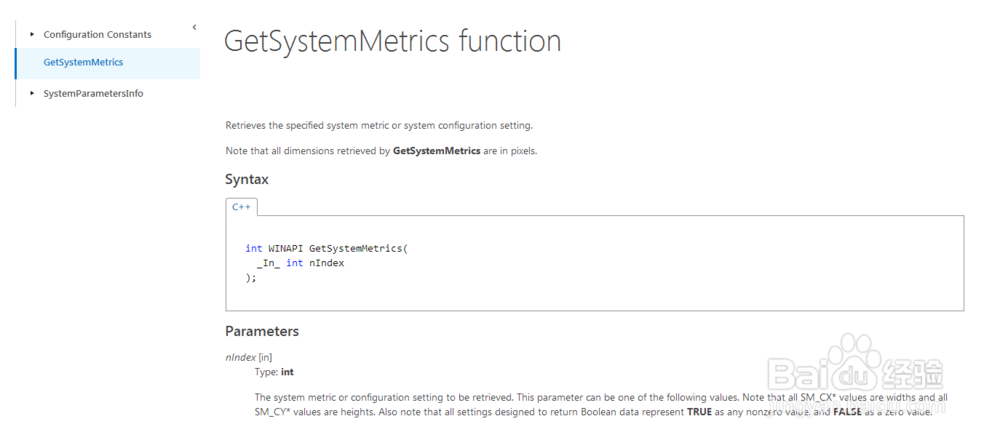Viewport: 1000px width, 440px height.
Task: Click inside the C++ code block area
Action: [x=595, y=263]
